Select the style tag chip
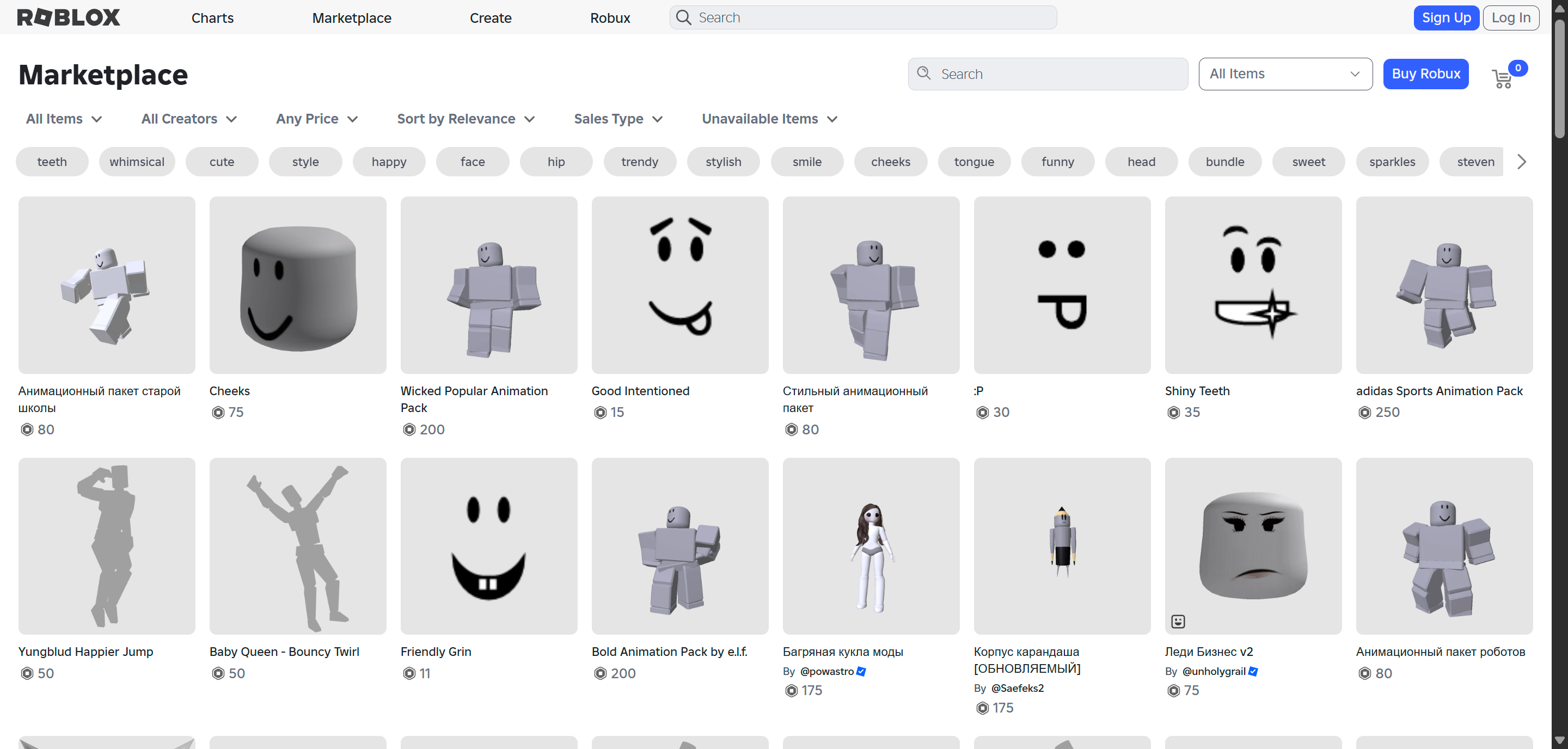Screen dimensions: 1568x749 [x=305, y=162]
